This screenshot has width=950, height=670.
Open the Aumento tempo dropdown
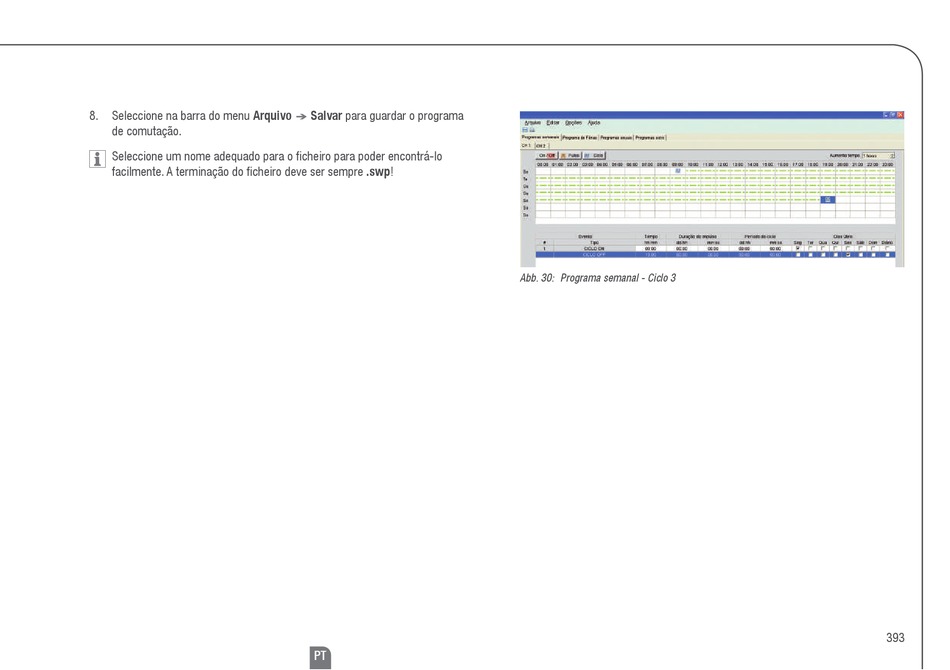pos(878,156)
